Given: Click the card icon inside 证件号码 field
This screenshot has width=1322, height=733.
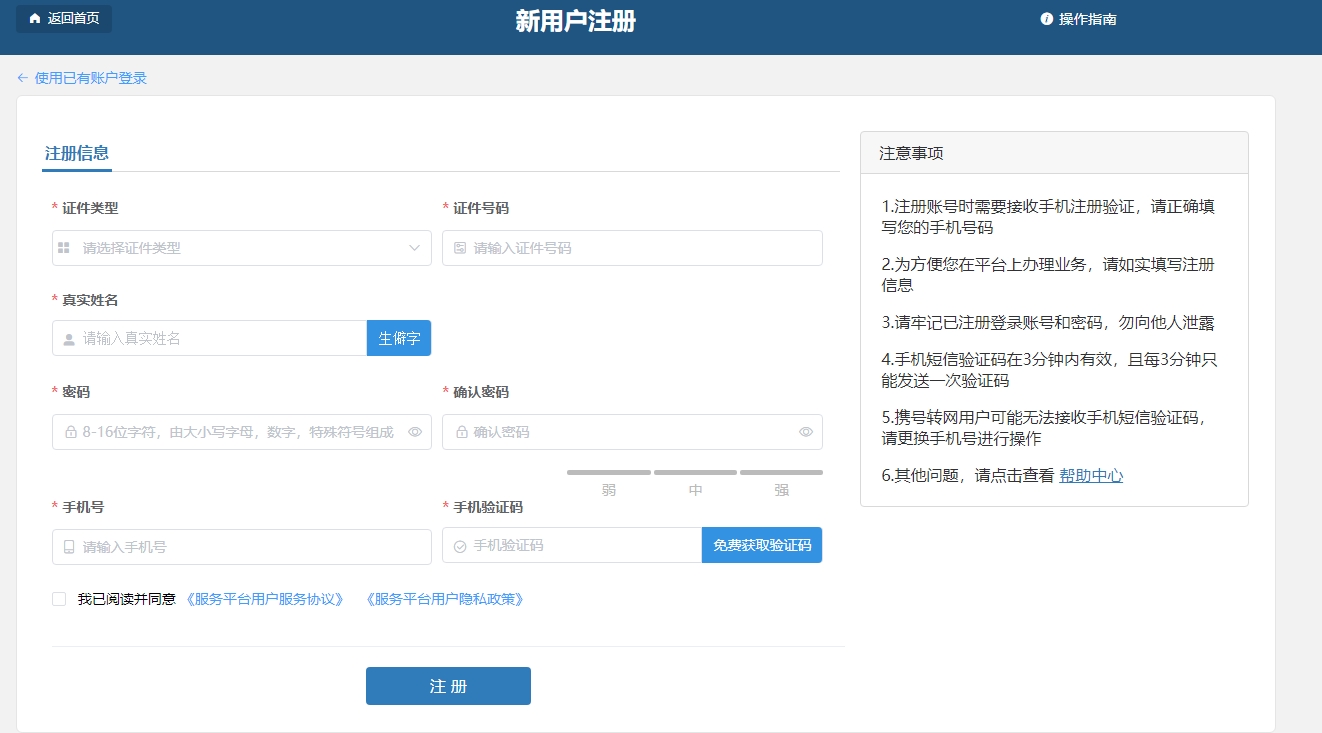Looking at the screenshot, I should tap(458, 247).
